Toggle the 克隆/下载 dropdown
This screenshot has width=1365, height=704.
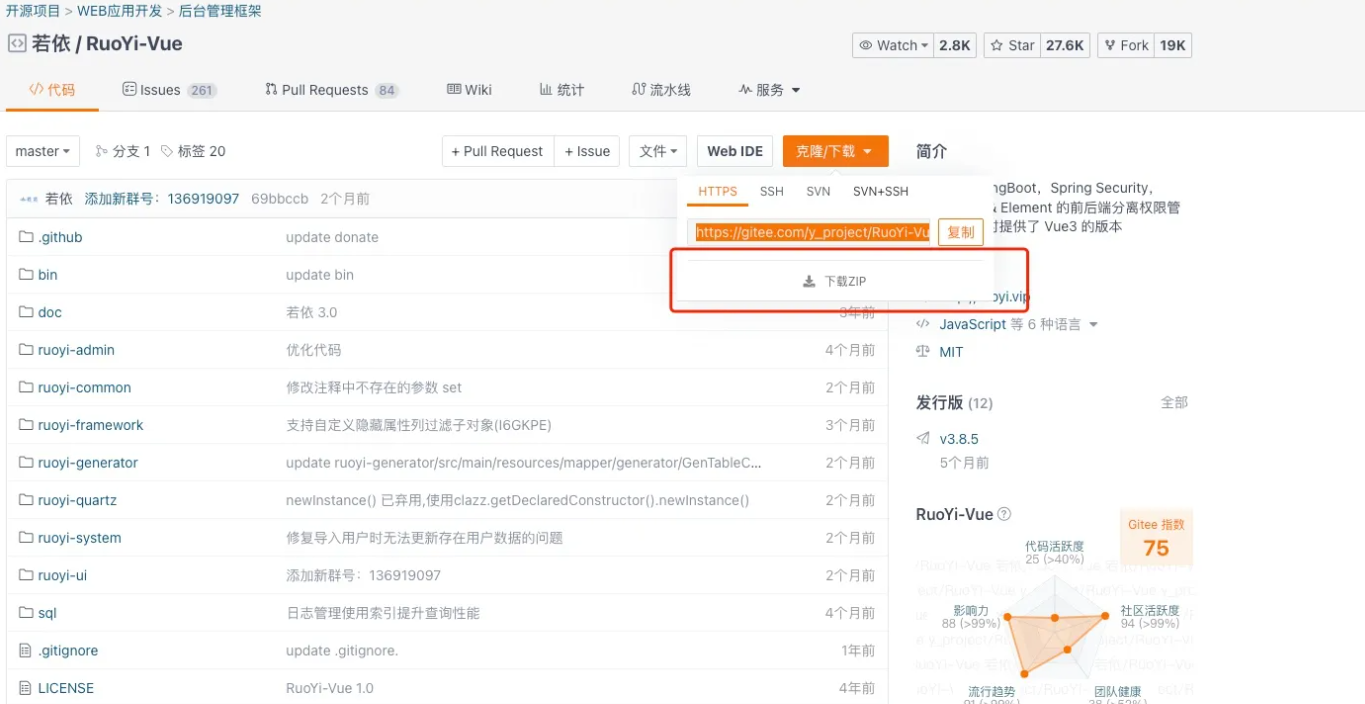pos(835,151)
